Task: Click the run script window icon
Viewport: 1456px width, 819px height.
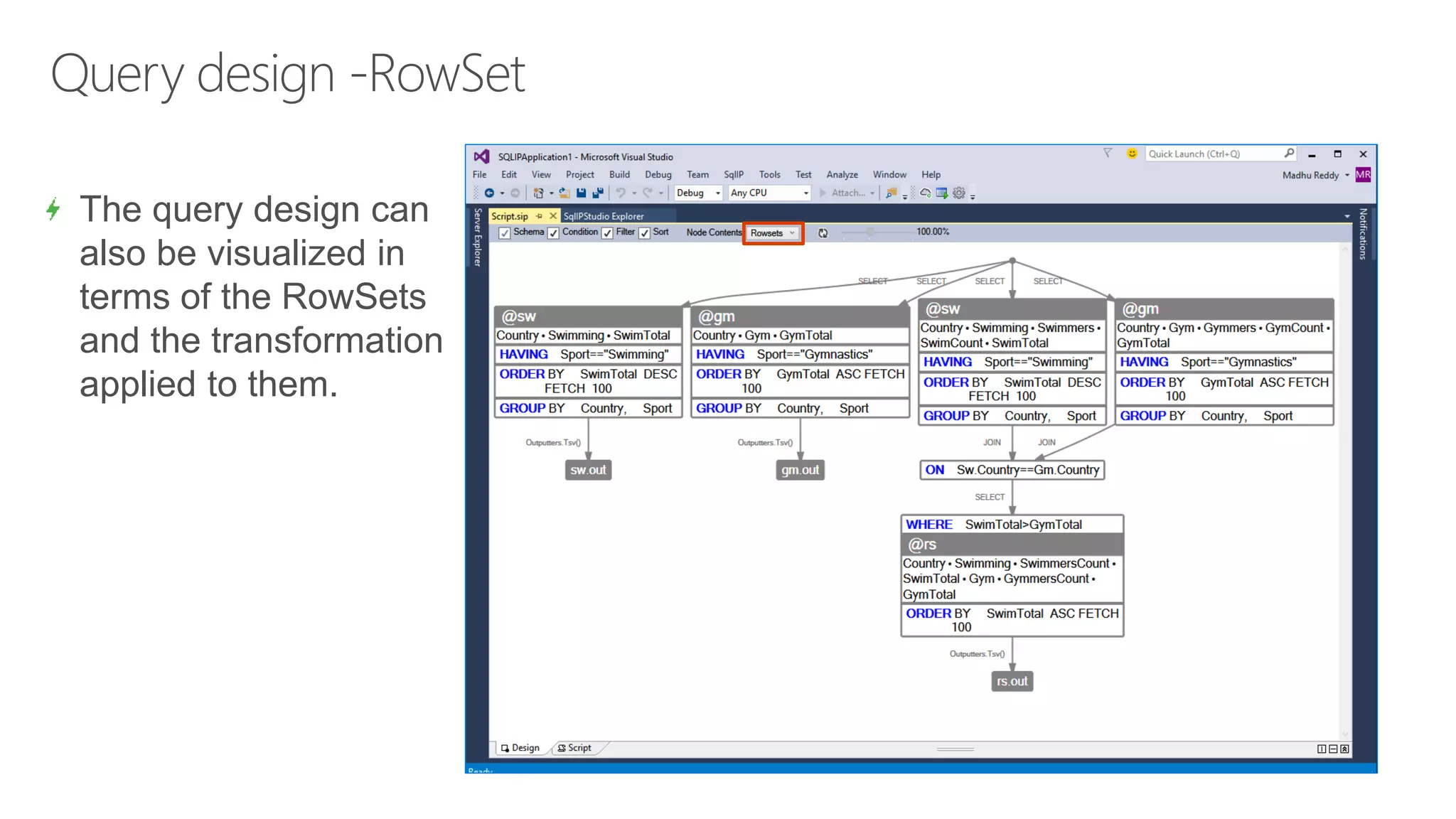Action: pyautogui.click(x=942, y=193)
